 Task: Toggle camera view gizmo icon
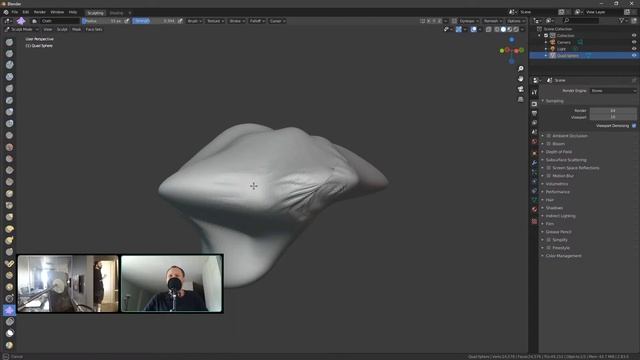[520, 89]
